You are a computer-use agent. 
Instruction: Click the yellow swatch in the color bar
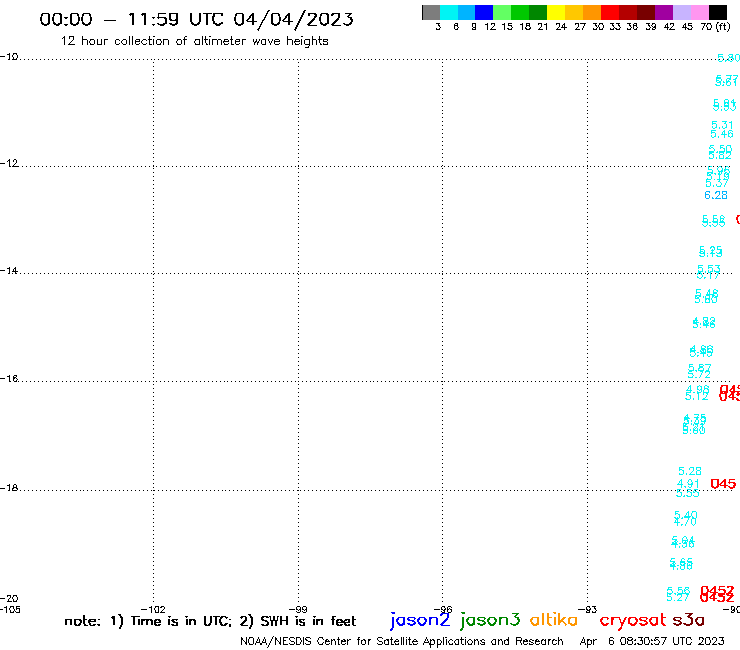(556, 12)
